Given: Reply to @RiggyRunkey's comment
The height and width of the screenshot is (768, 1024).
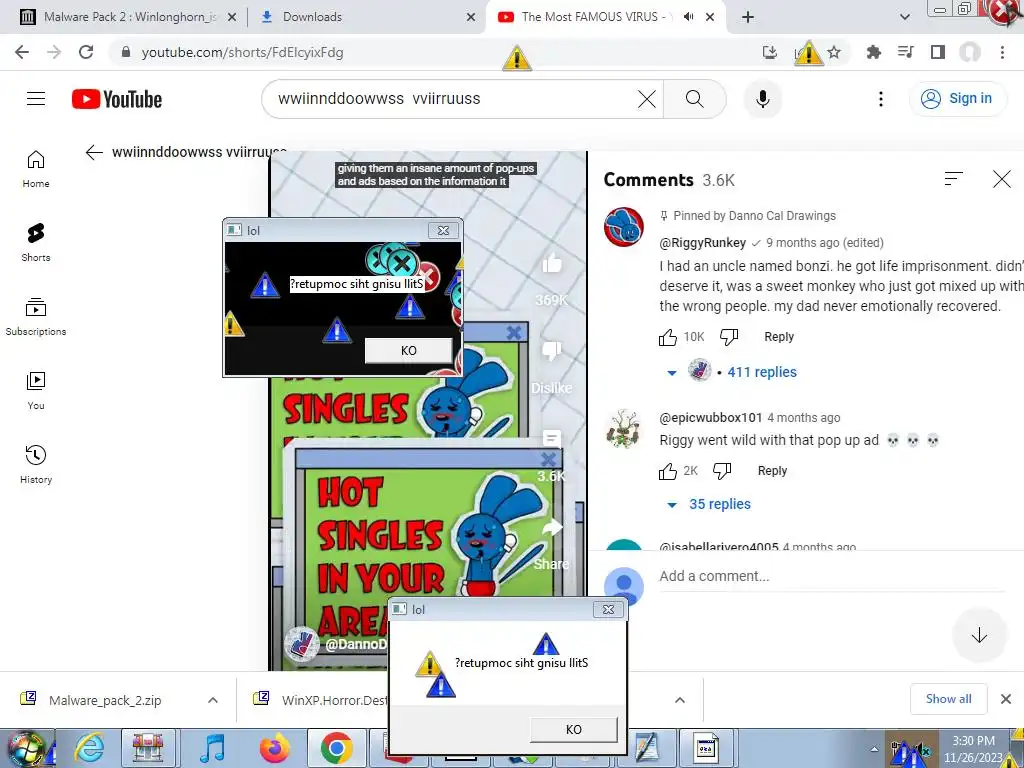Looking at the screenshot, I should 778,337.
